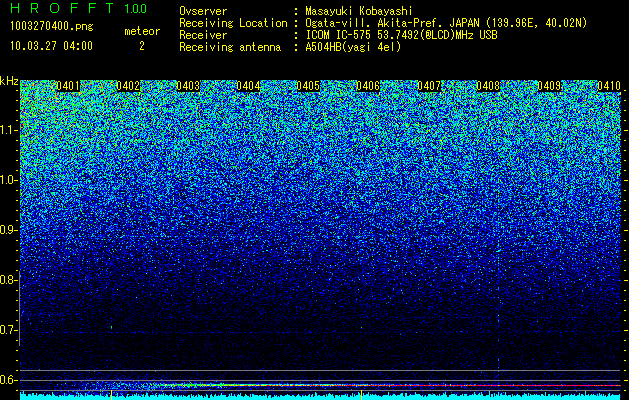Click the Receiving Location field label
This screenshot has height=400, width=629.
pyautogui.click(x=233, y=23)
